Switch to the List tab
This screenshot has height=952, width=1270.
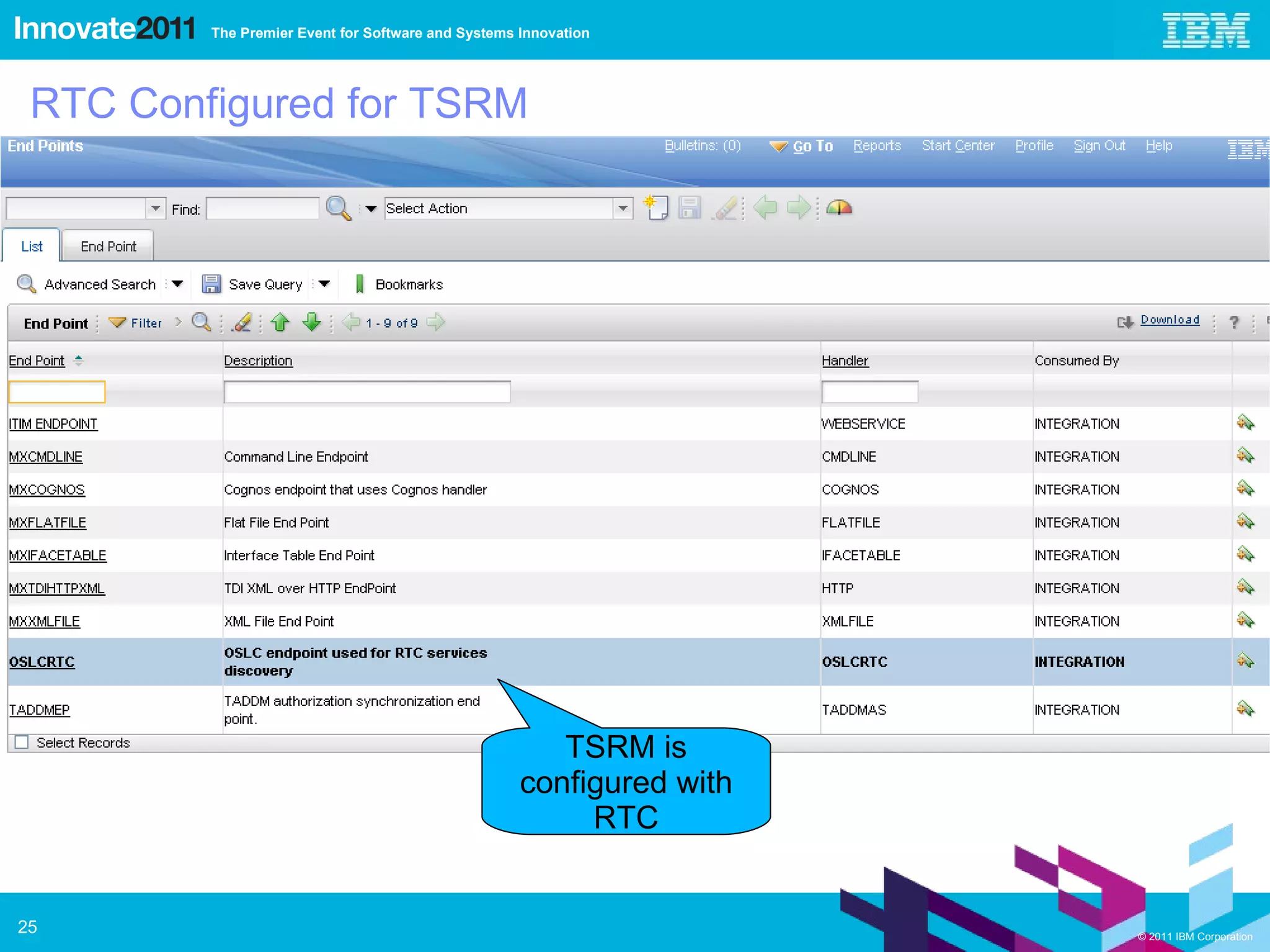32,246
